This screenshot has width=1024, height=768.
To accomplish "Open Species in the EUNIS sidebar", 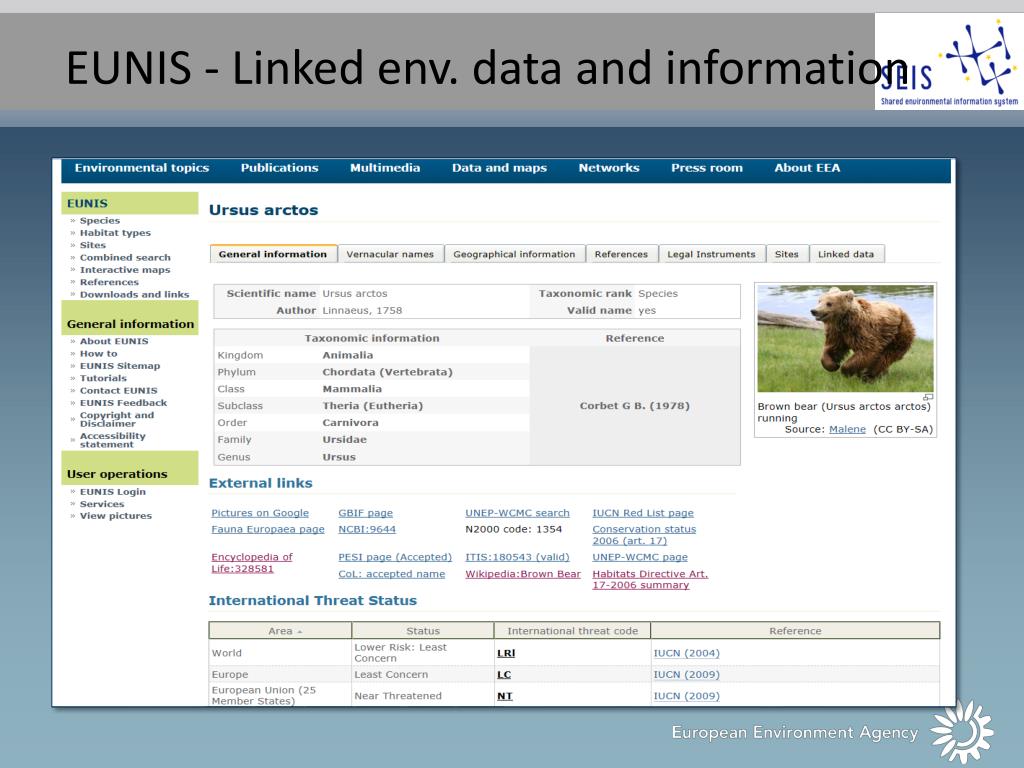I will click(100, 221).
